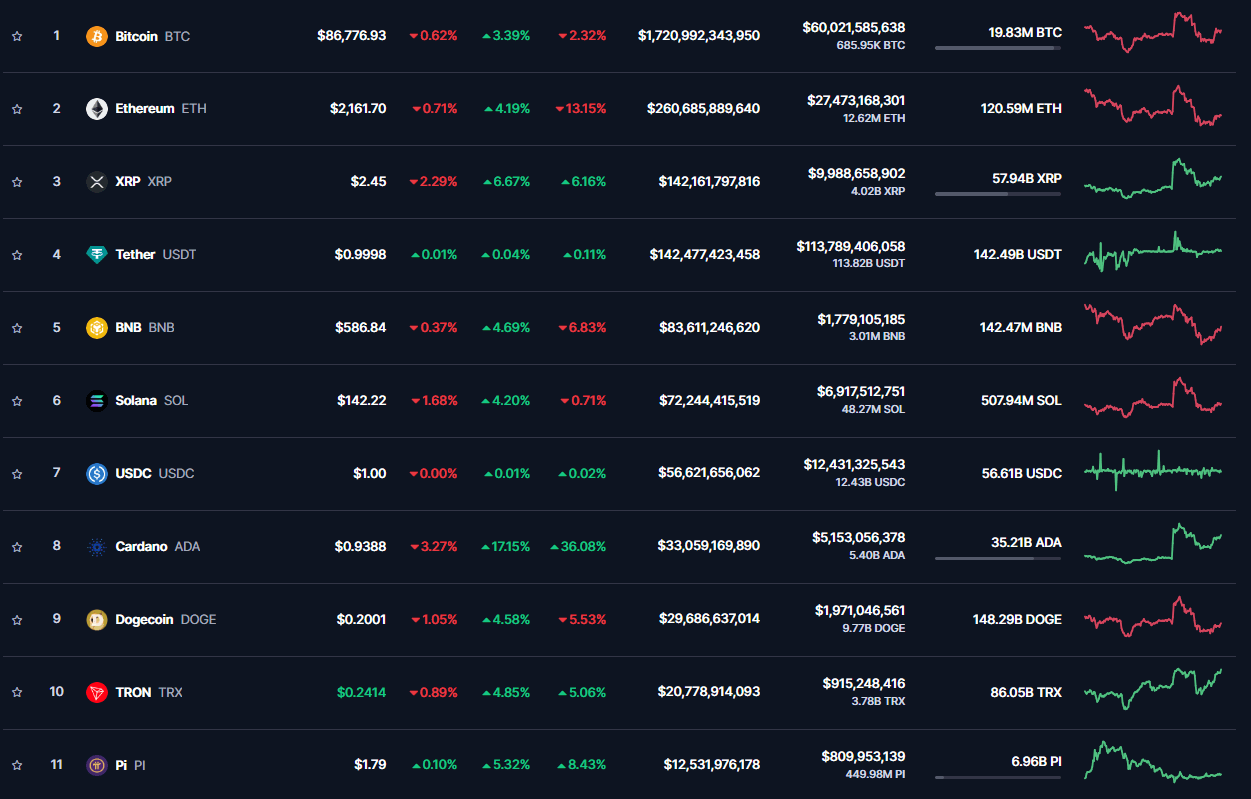Open Cardano's 7-day sparkline chart
This screenshot has width=1251, height=799.
[x=1153, y=543]
